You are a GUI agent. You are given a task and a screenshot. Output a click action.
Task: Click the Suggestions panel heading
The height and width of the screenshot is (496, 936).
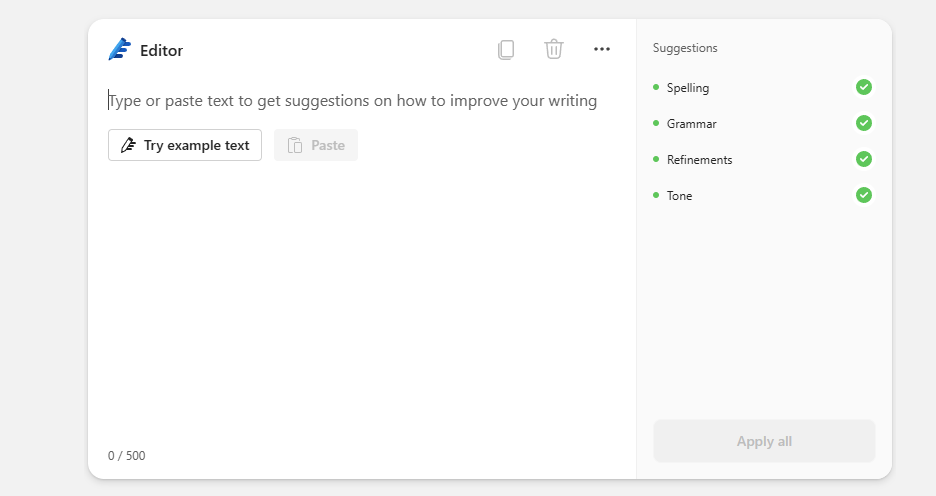[x=685, y=48]
